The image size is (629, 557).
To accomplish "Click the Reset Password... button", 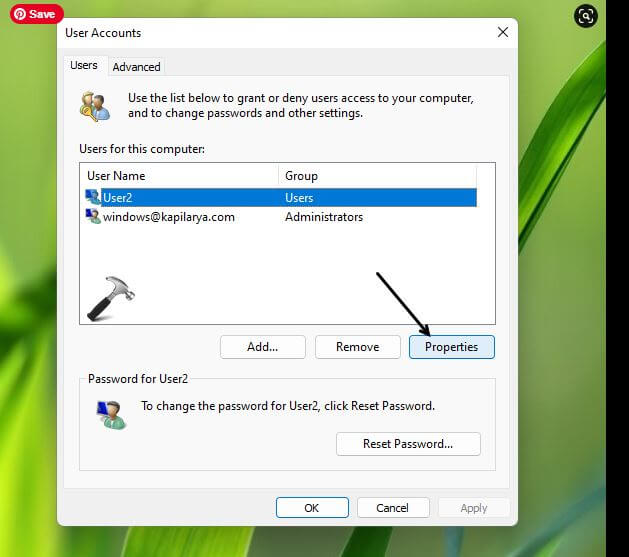I will [x=407, y=444].
